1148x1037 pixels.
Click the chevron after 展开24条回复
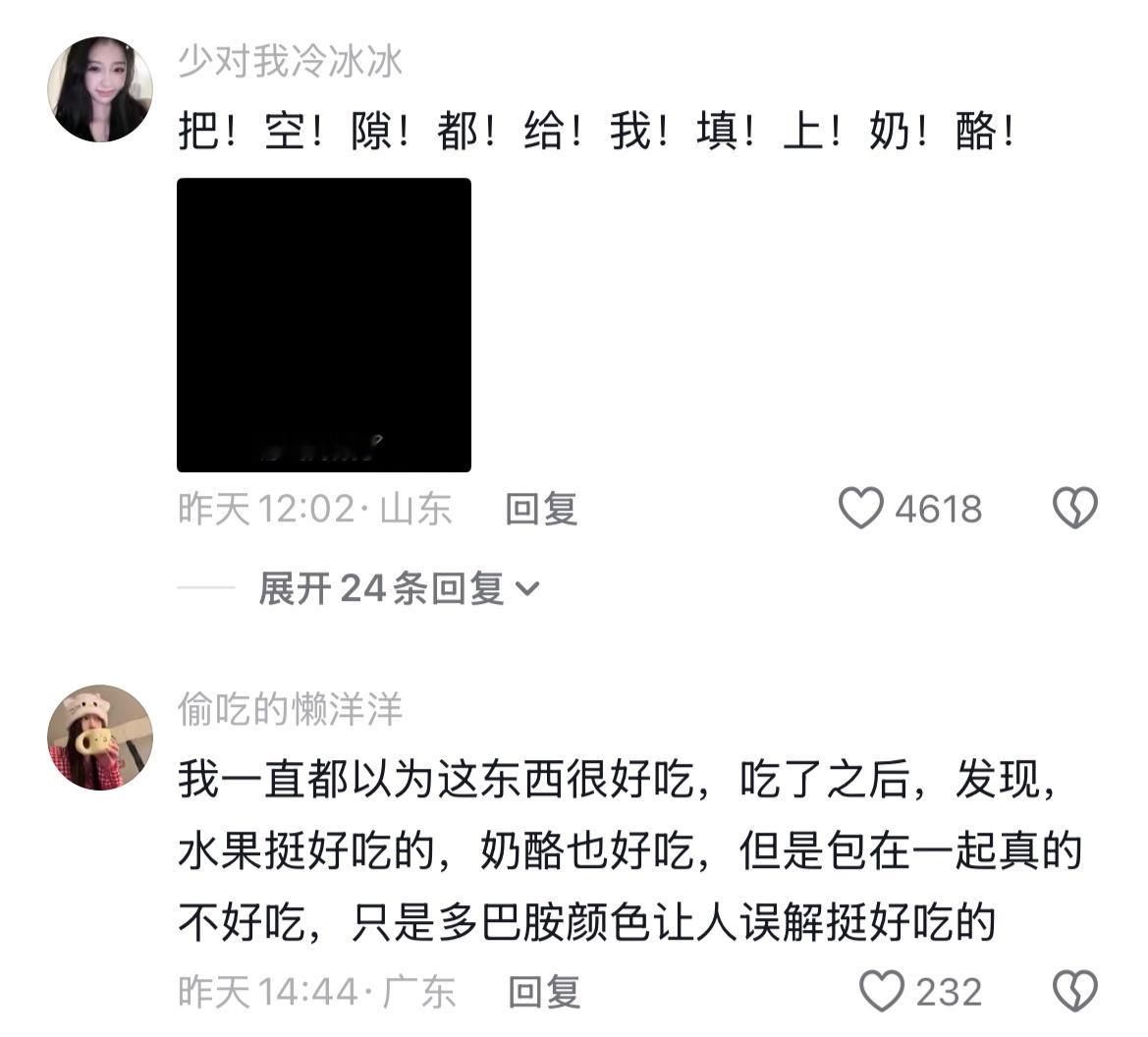(528, 589)
